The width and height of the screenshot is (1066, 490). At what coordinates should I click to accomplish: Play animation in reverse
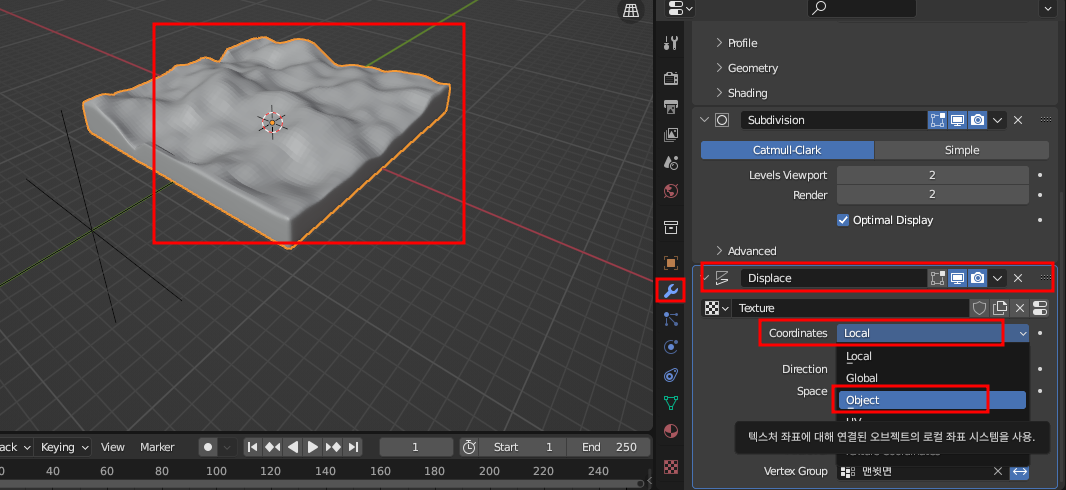pos(293,447)
